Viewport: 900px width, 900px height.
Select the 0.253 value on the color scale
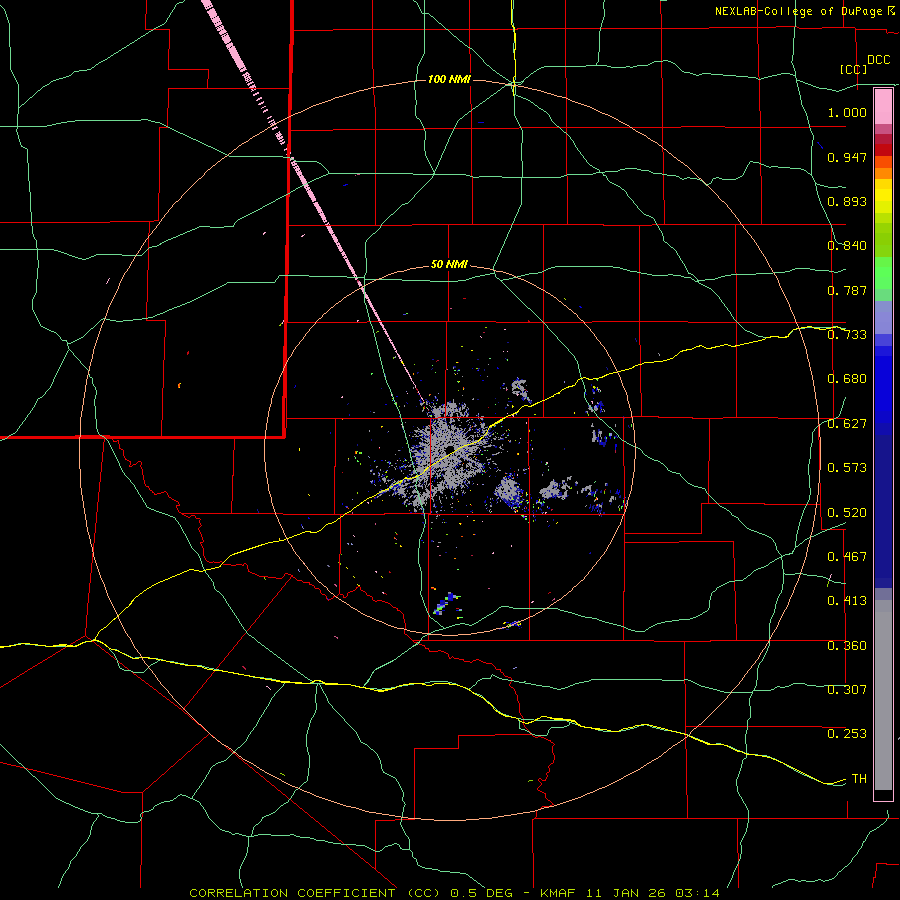pos(847,734)
